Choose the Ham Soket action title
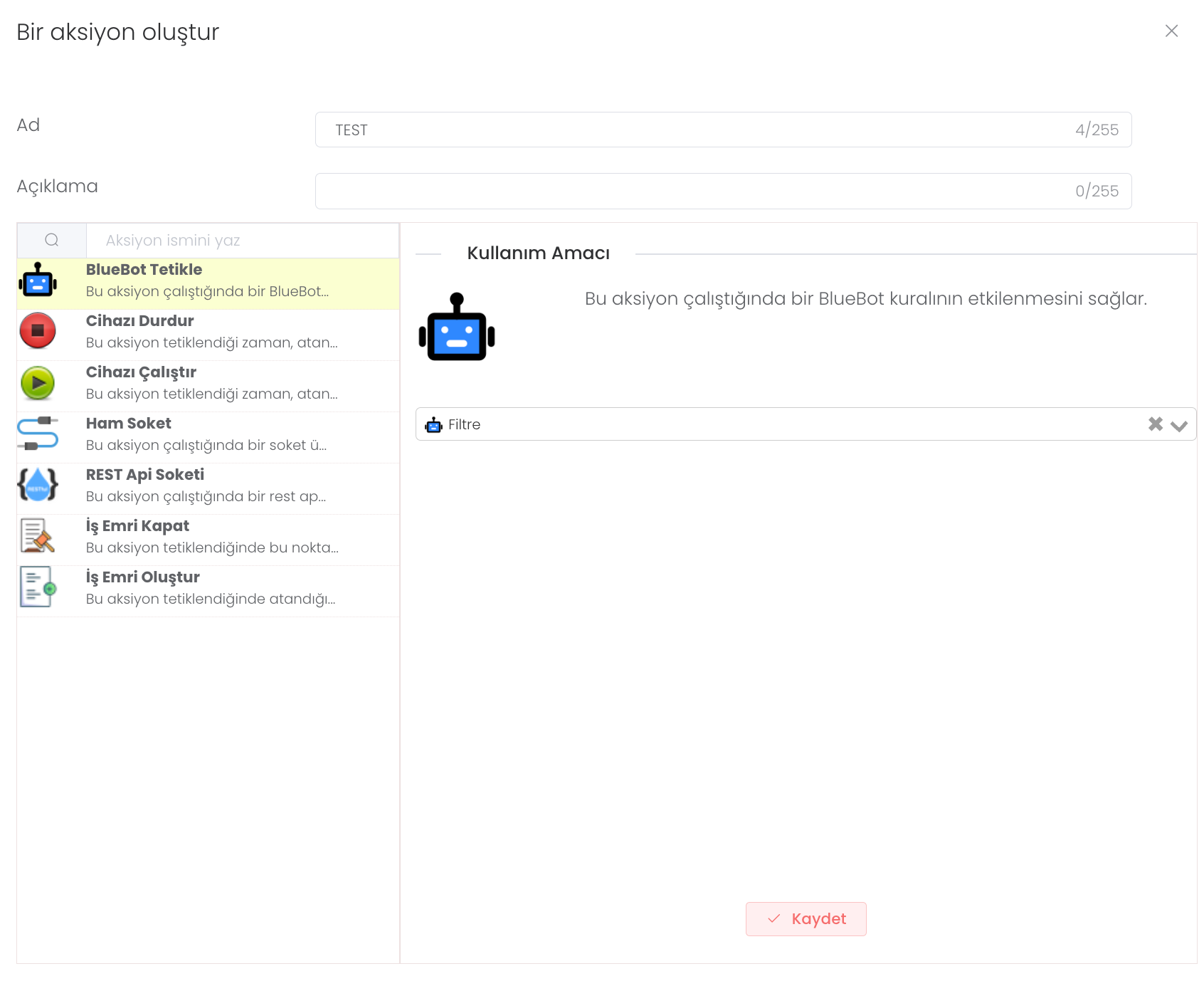 129,424
